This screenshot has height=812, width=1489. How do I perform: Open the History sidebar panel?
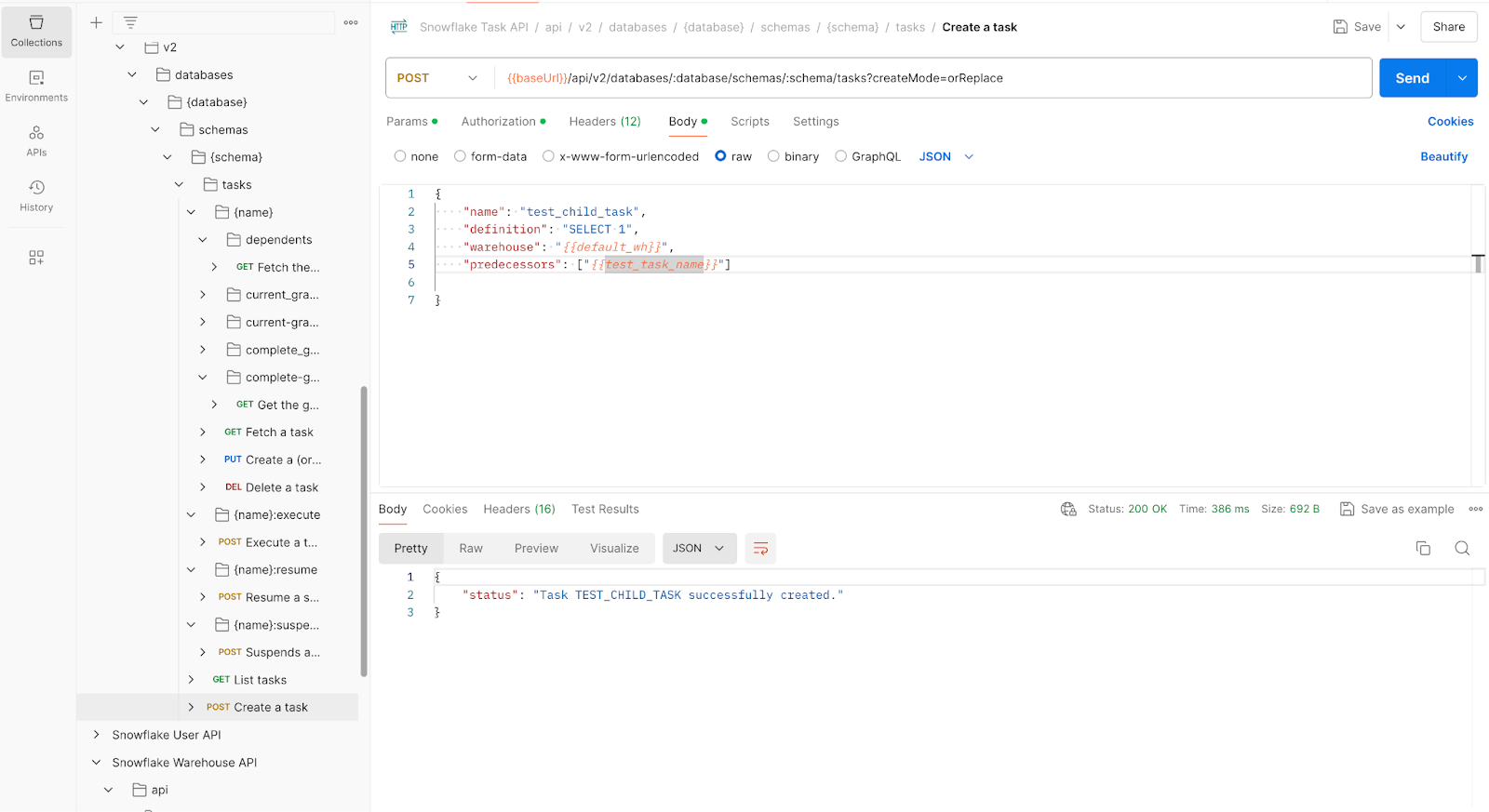[36, 195]
